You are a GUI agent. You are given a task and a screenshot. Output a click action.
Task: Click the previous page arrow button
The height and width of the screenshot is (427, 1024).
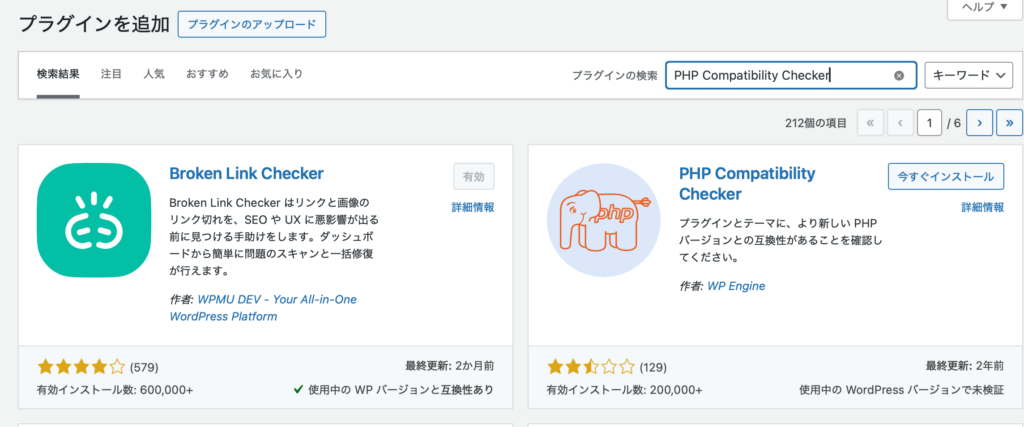(x=900, y=122)
